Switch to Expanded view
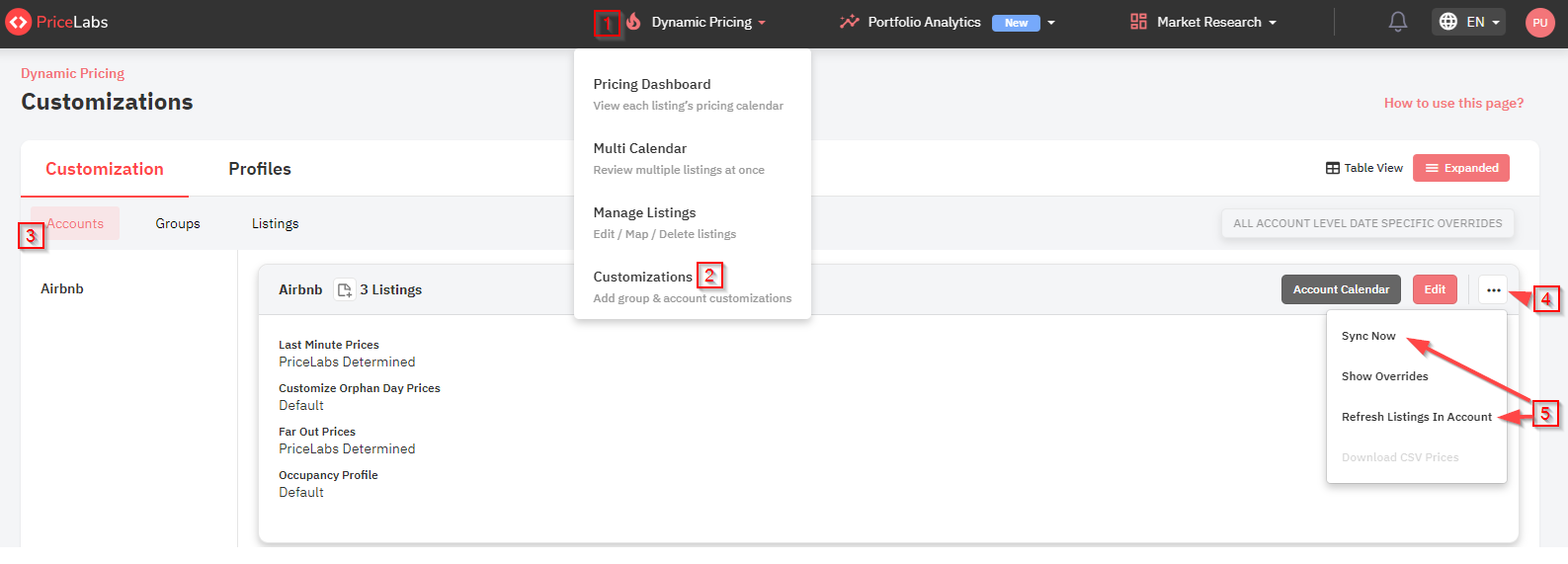 1461,168
